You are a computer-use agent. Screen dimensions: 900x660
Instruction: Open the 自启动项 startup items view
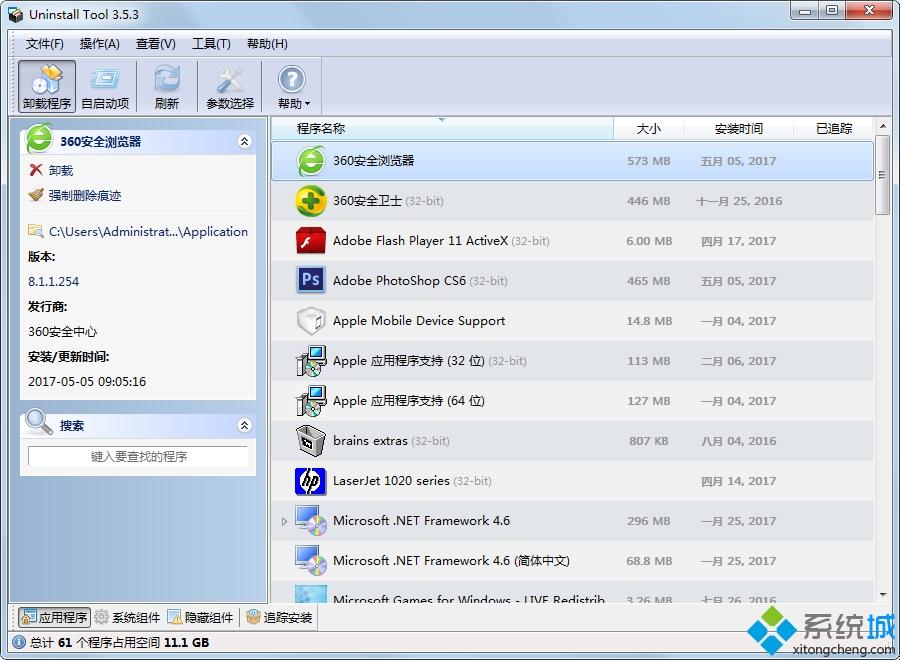105,87
